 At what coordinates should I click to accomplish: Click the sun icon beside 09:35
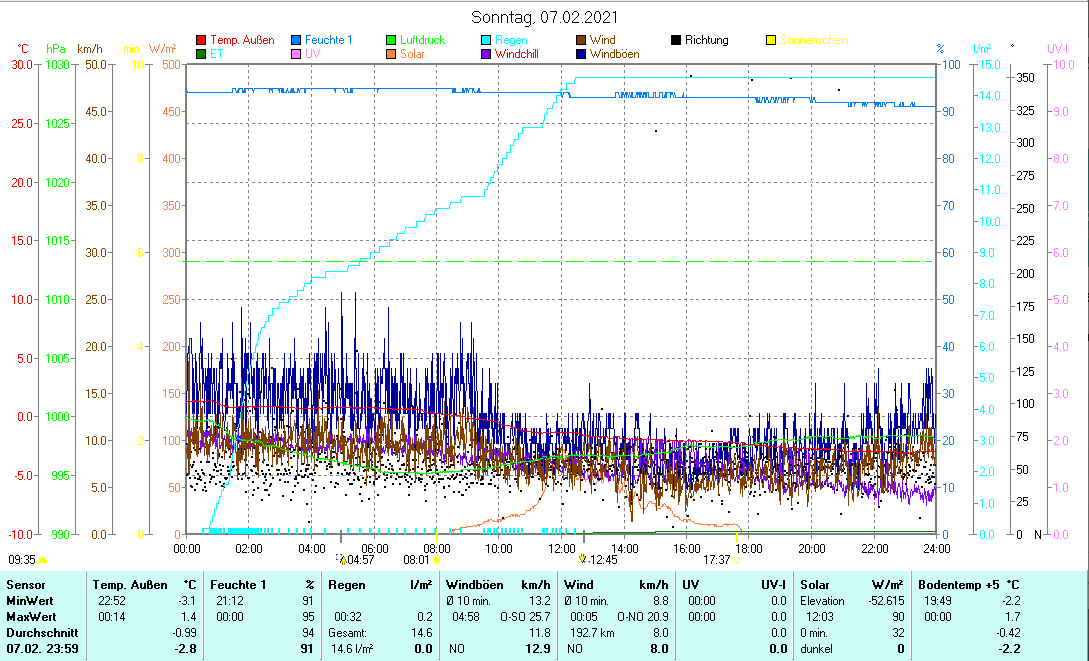point(43,561)
